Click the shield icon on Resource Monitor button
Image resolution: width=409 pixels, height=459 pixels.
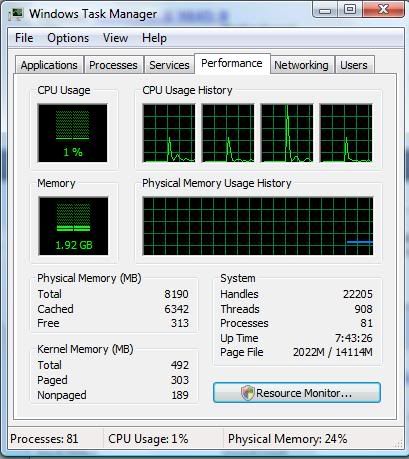(248, 393)
